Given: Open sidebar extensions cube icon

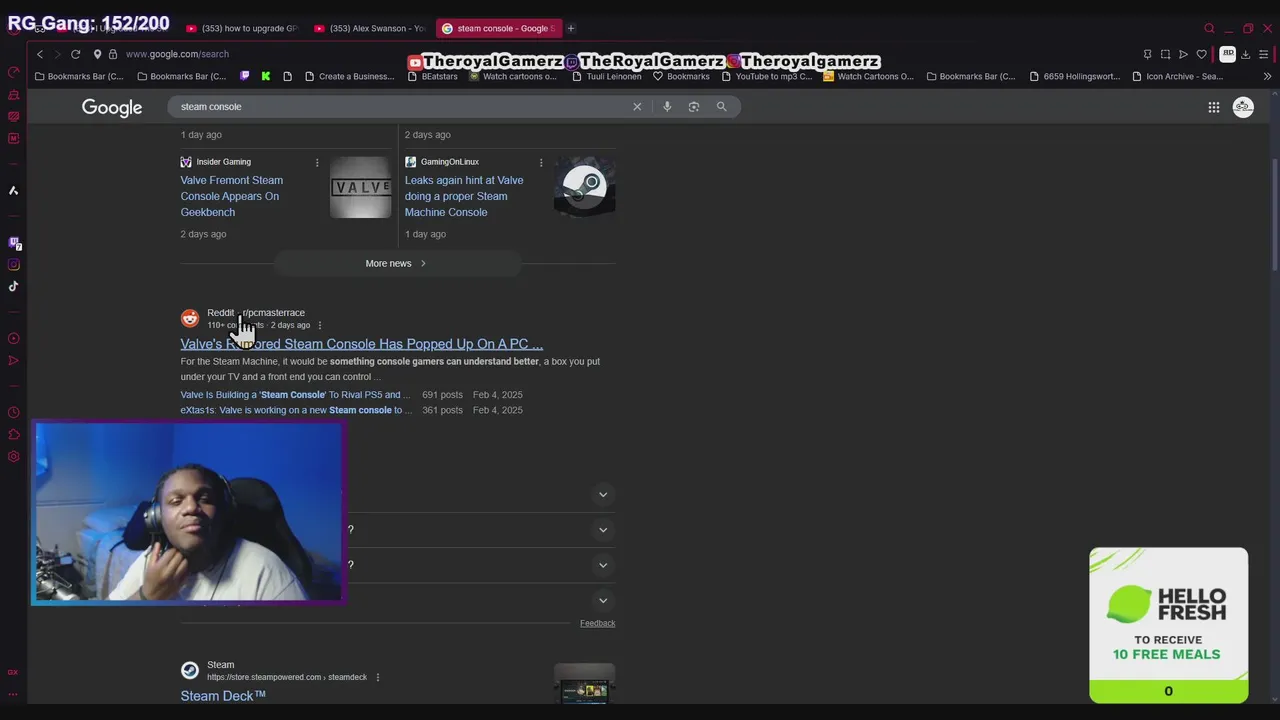Looking at the screenshot, I should (x=13, y=435).
